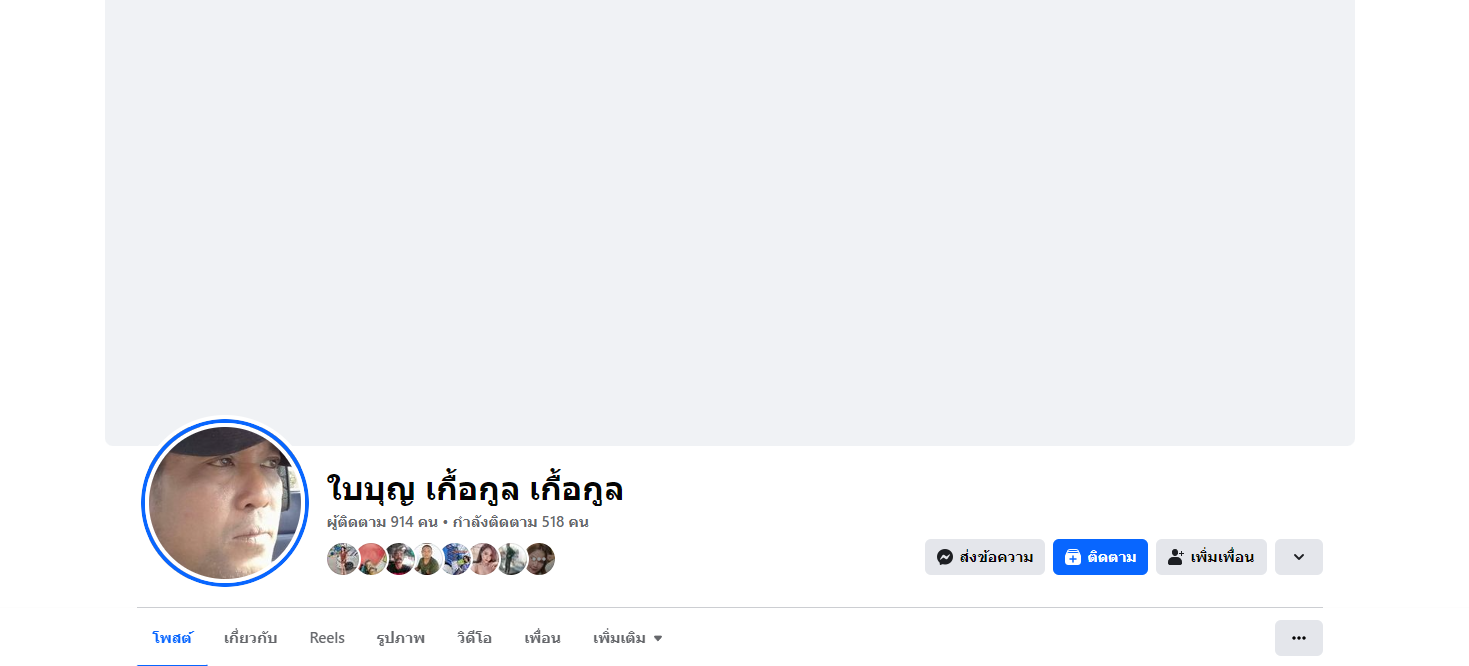Open the เพื่อน tab

click(542, 638)
